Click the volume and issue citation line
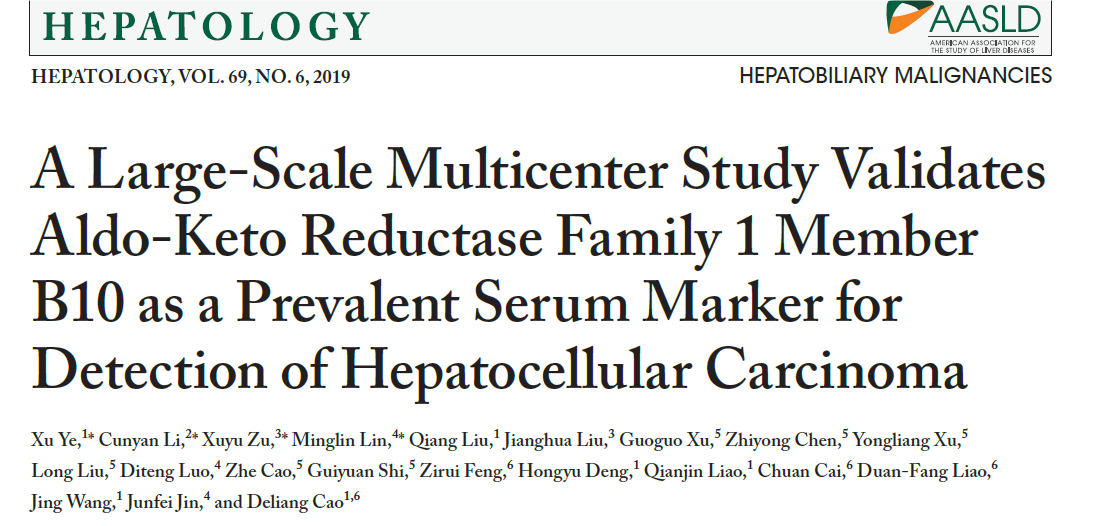 [191, 77]
